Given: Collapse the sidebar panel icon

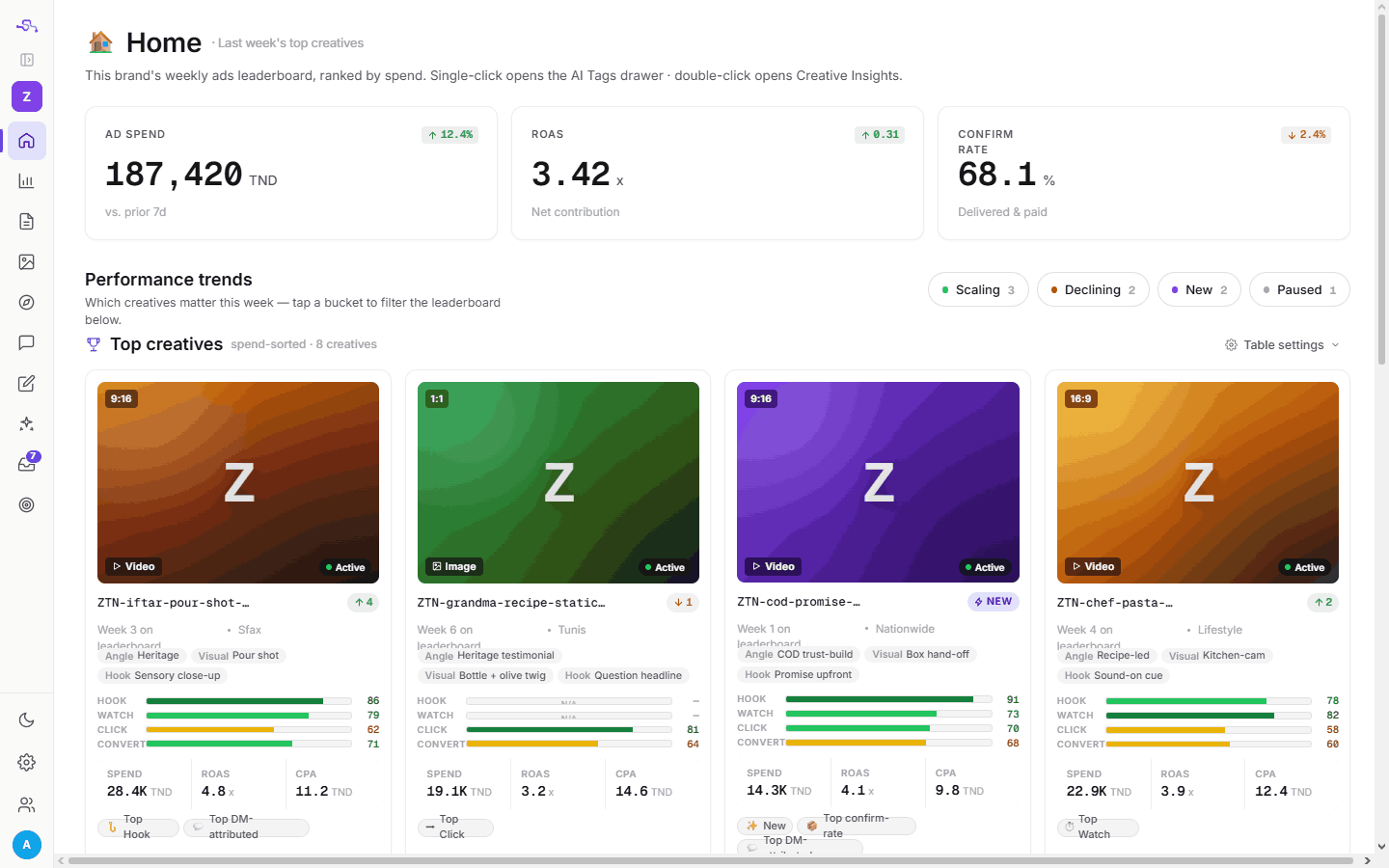Looking at the screenshot, I should tap(27, 60).
